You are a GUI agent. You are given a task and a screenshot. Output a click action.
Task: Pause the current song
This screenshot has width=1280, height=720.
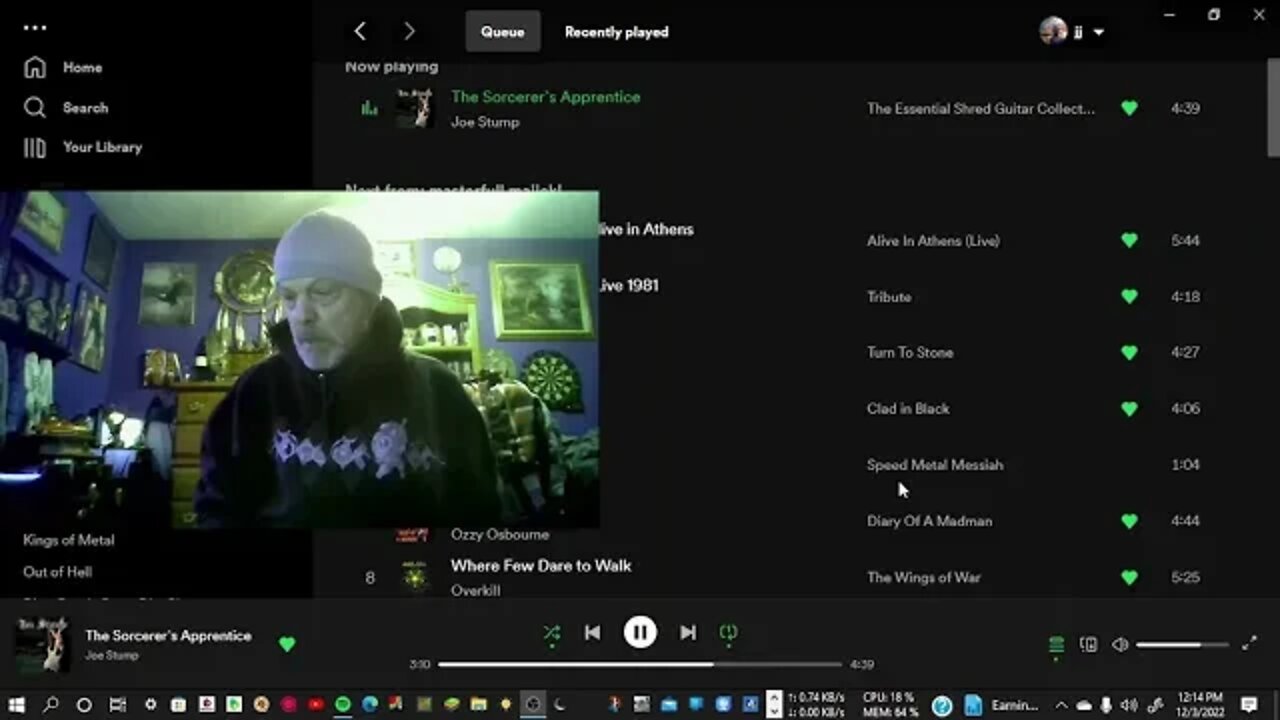(640, 632)
